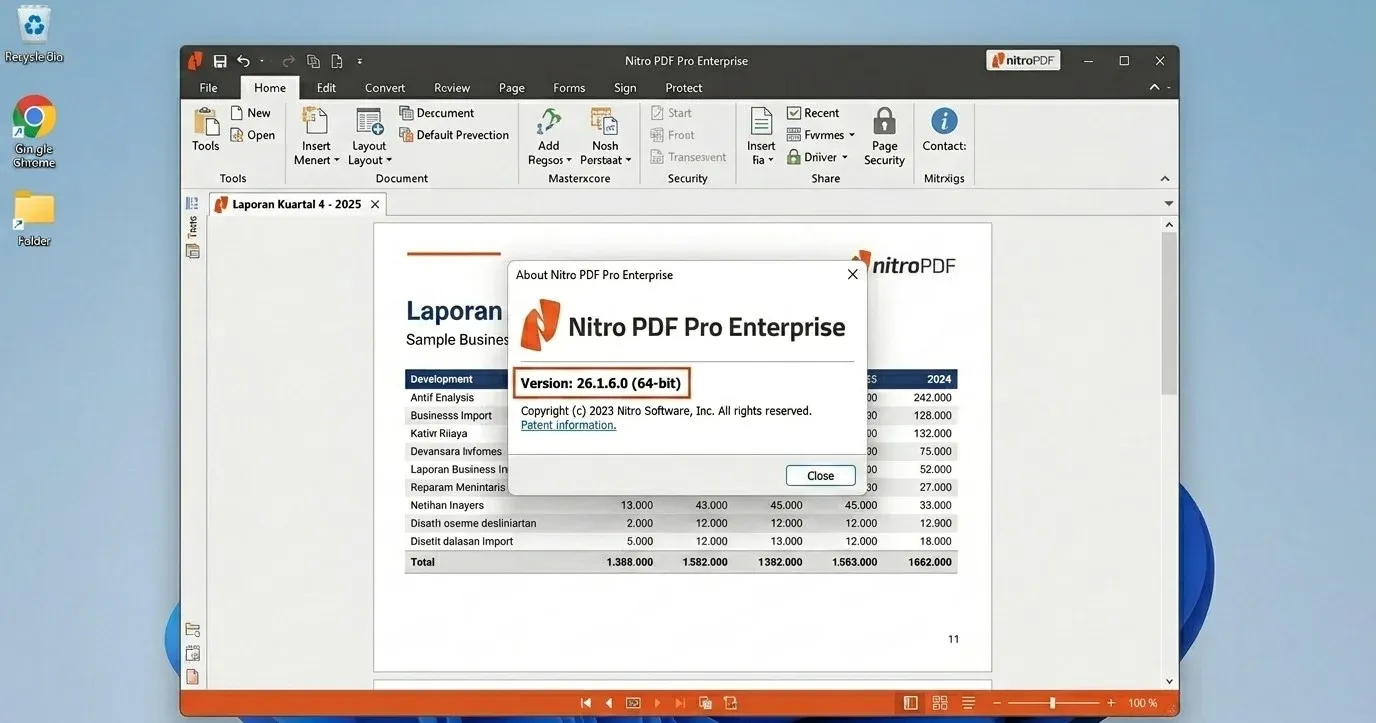Select continuous lines view icon in status bar
Image resolution: width=1376 pixels, height=723 pixels.
pyautogui.click(x=968, y=703)
